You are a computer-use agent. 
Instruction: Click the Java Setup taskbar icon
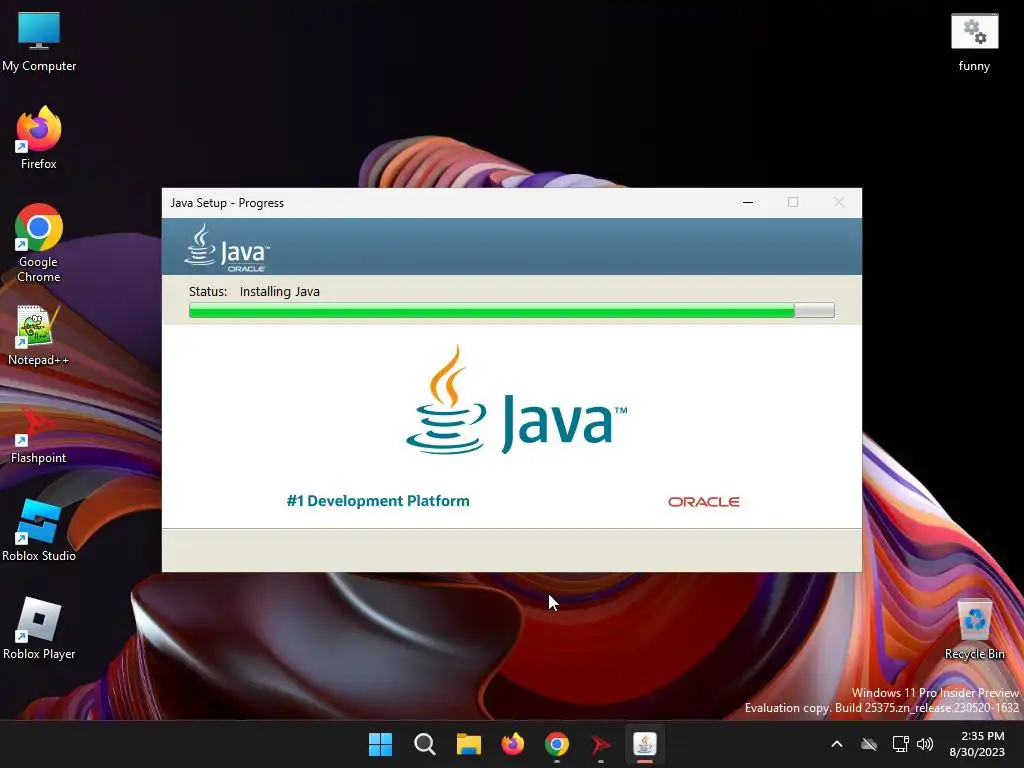tap(645, 744)
